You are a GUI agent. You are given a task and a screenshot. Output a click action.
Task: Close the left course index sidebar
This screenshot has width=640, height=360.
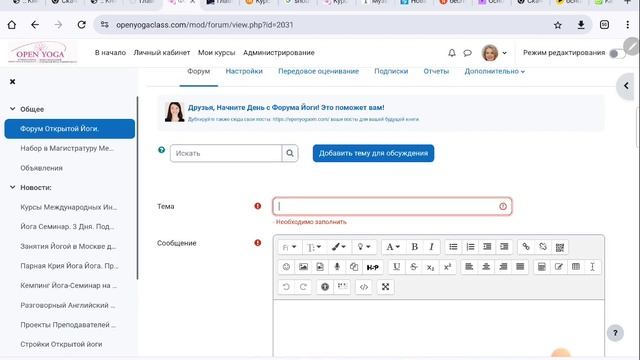pos(13,82)
